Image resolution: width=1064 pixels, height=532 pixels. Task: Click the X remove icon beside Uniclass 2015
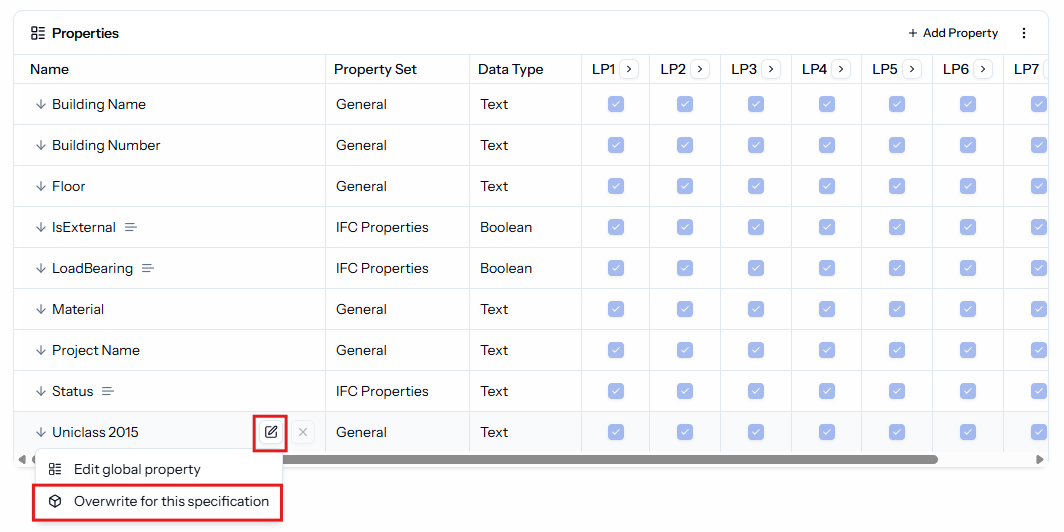303,432
